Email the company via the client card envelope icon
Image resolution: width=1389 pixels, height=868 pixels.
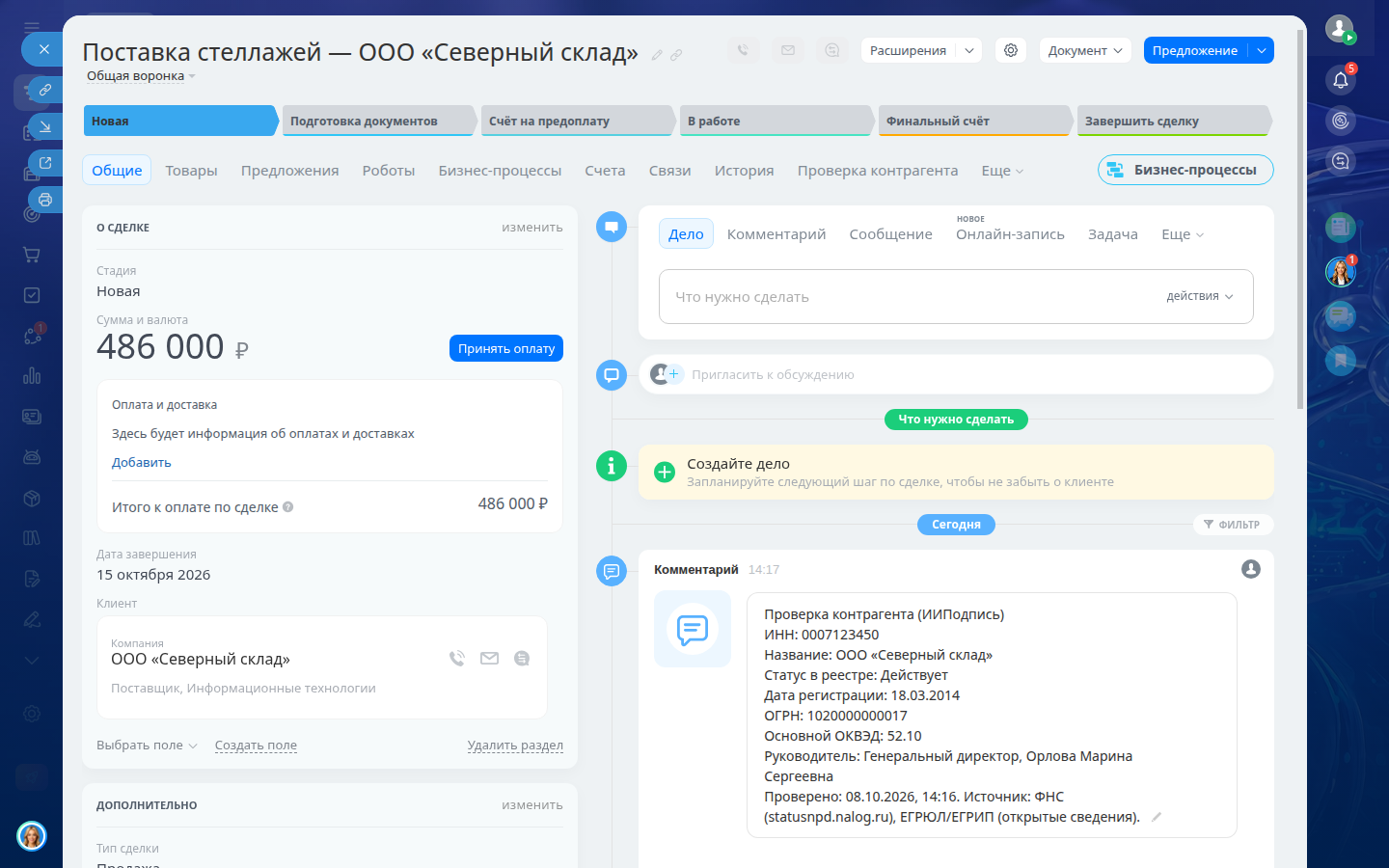pos(490,659)
